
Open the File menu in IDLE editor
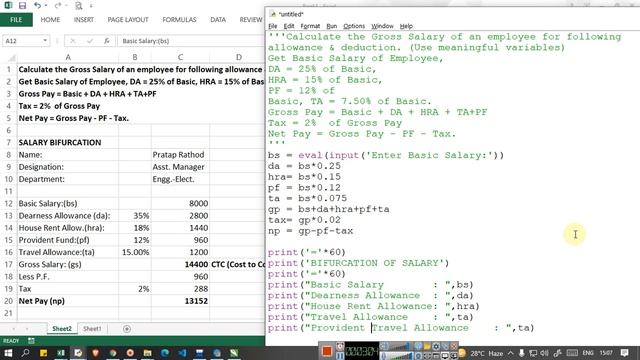[273, 26]
